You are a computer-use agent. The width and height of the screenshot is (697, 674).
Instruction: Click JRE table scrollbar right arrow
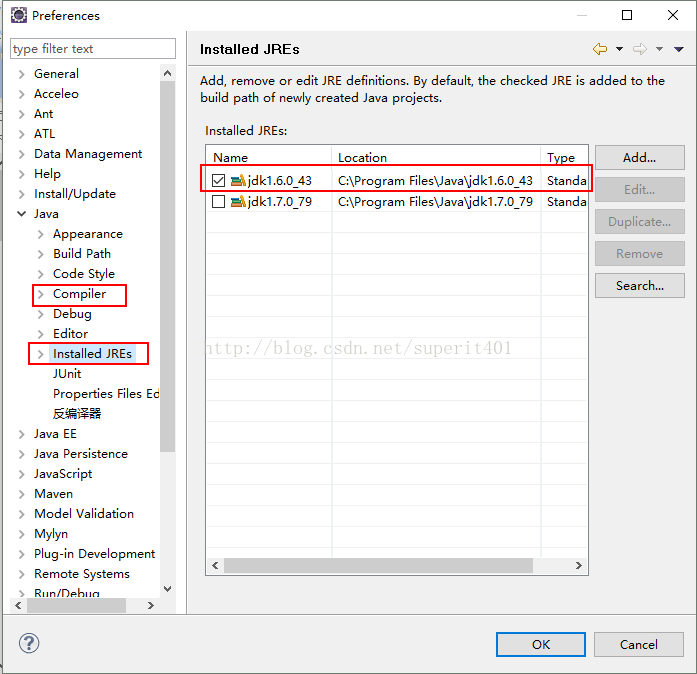point(579,565)
